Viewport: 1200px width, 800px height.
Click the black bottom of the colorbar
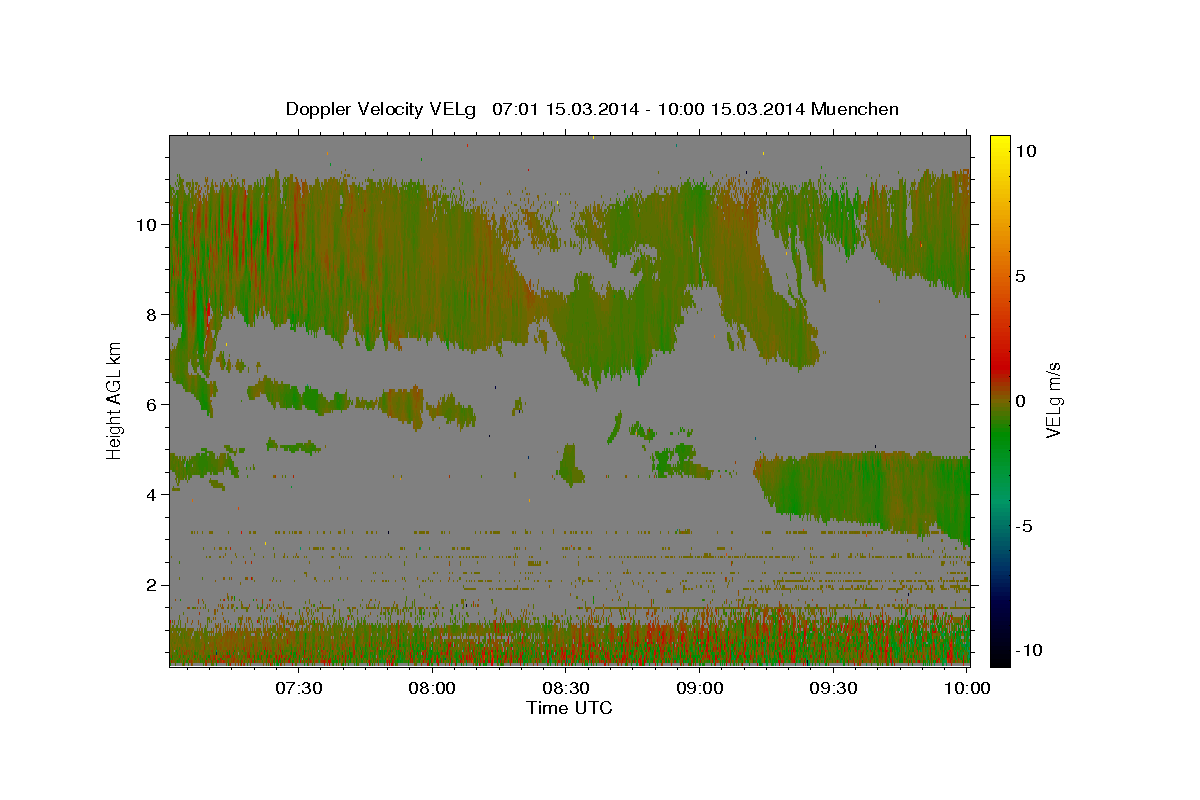click(1000, 657)
